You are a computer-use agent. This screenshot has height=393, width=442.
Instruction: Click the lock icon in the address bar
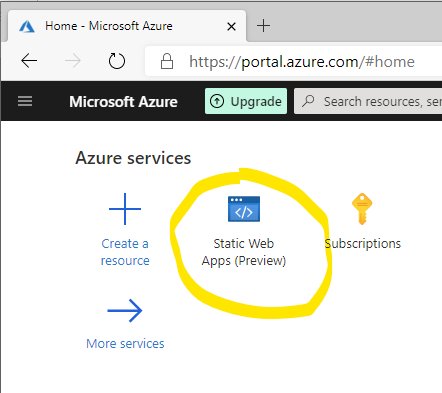pyautogui.click(x=167, y=61)
